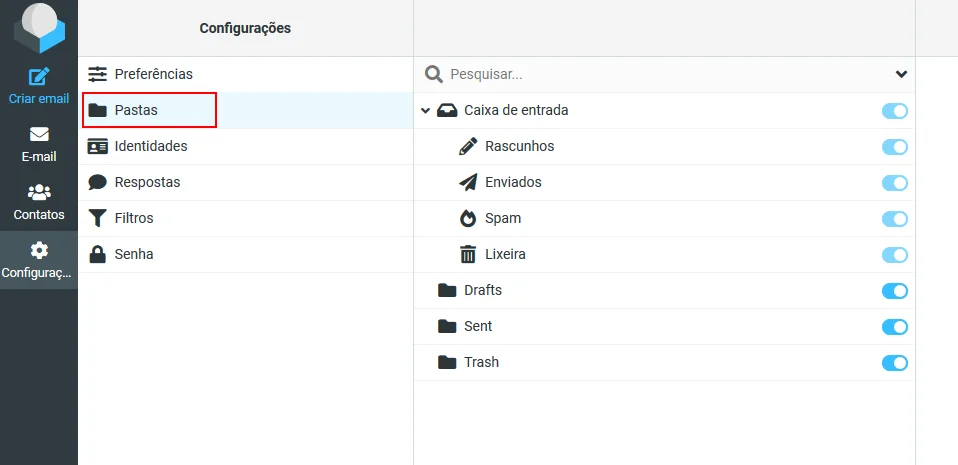Expand the search options dropdown arrow
Screen dimensions: 958x465
901,74
